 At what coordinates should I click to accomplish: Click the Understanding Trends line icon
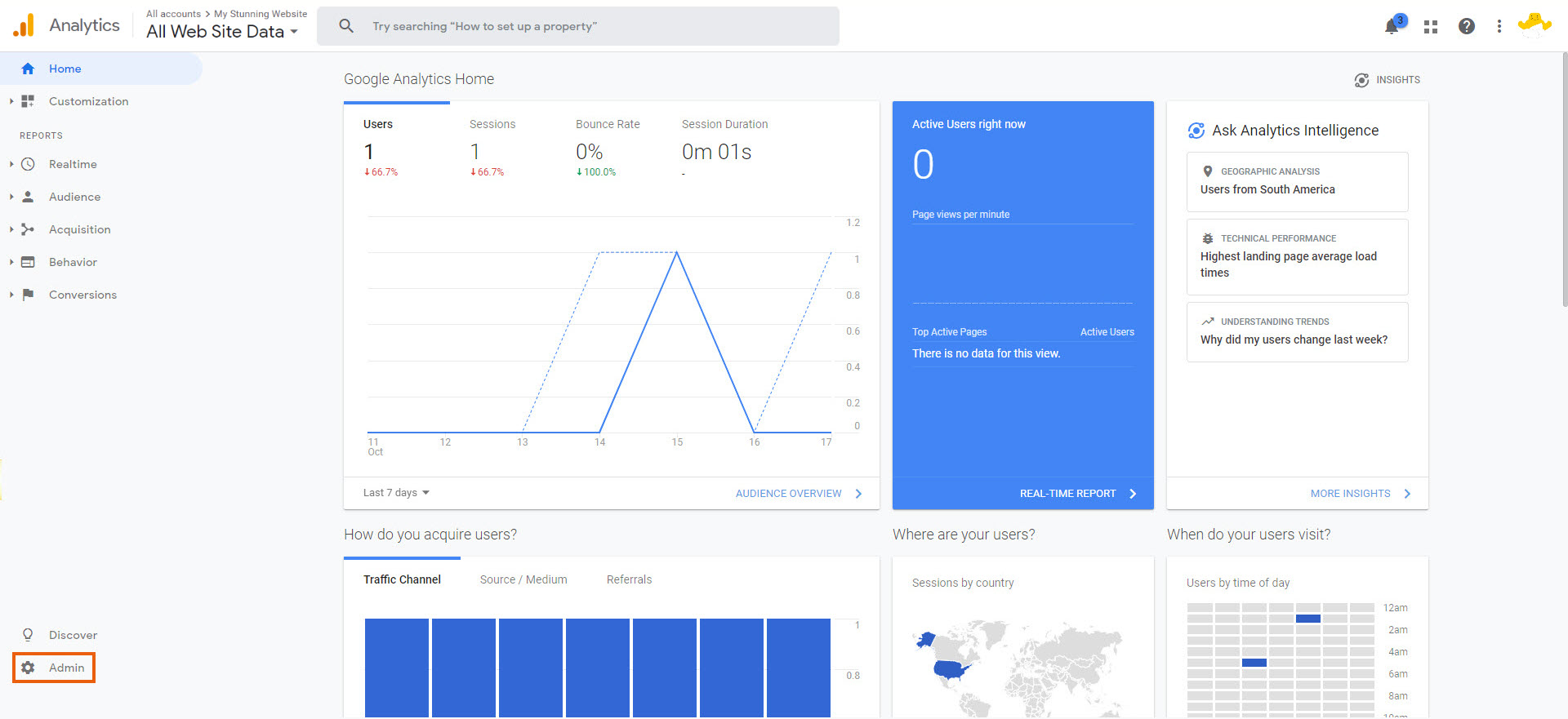(1208, 322)
